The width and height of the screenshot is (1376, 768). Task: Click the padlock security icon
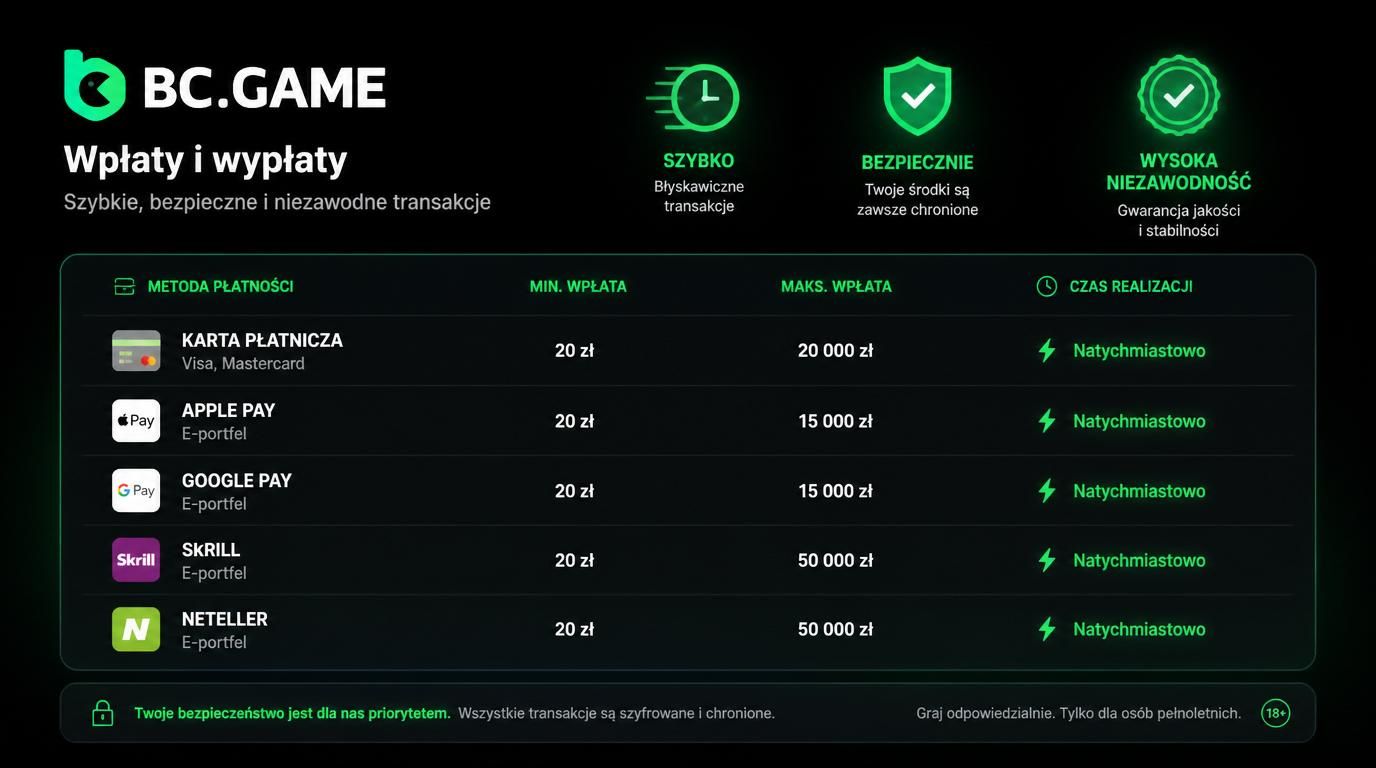[102, 713]
